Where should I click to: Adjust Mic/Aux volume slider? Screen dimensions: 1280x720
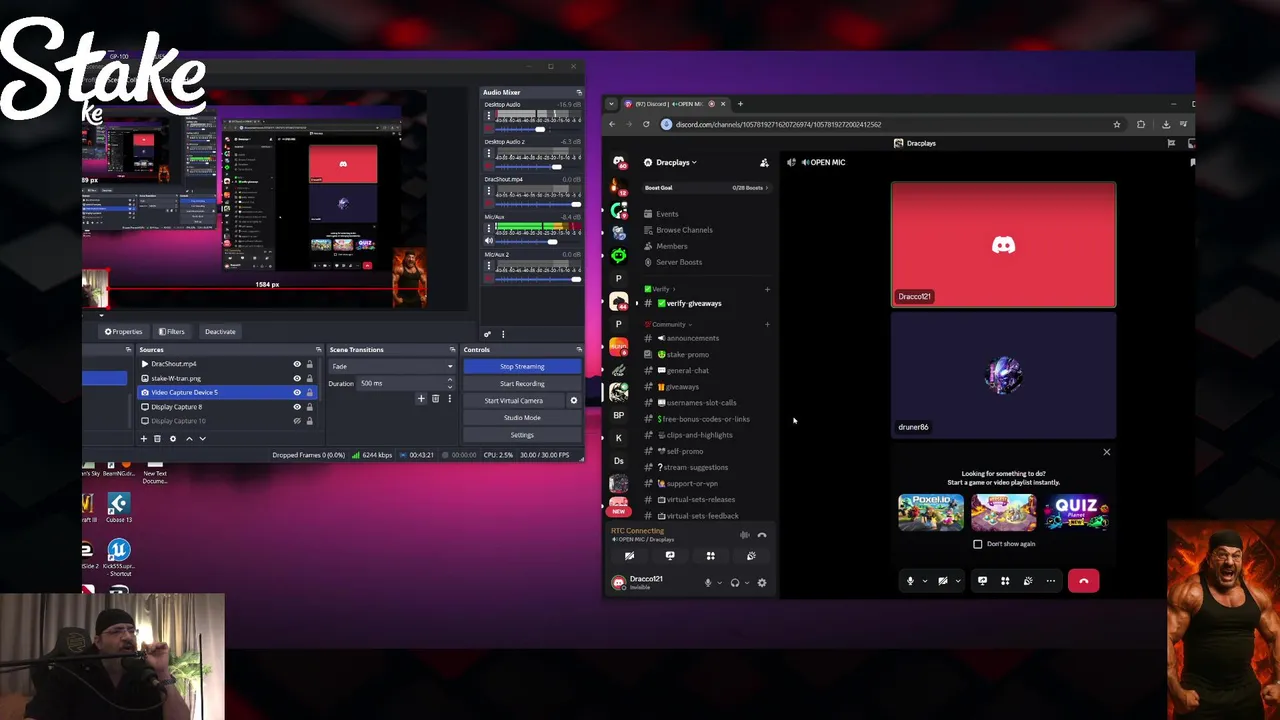[551, 241]
